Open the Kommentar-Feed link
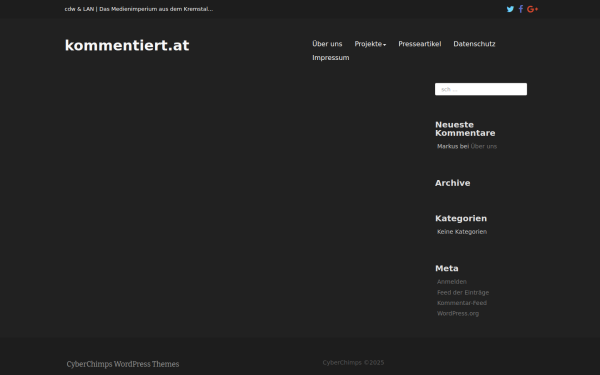Image resolution: width=600 pixels, height=375 pixels. (462, 303)
